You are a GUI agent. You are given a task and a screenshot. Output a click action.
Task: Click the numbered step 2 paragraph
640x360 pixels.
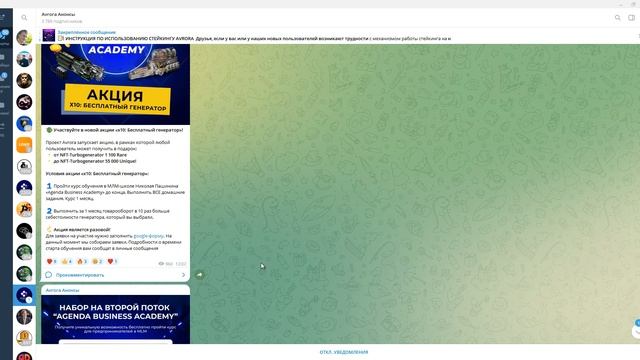(108, 214)
